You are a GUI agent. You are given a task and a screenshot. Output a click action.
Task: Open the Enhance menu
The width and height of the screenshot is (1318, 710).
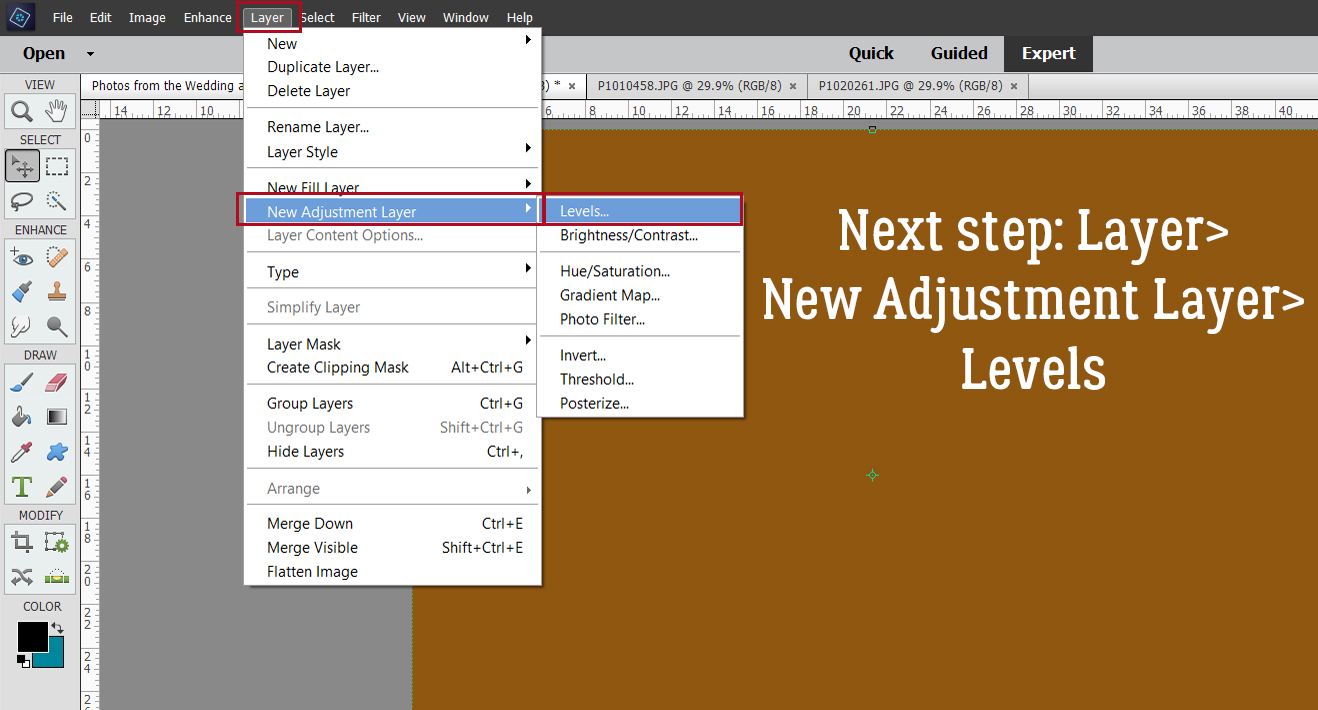point(207,18)
